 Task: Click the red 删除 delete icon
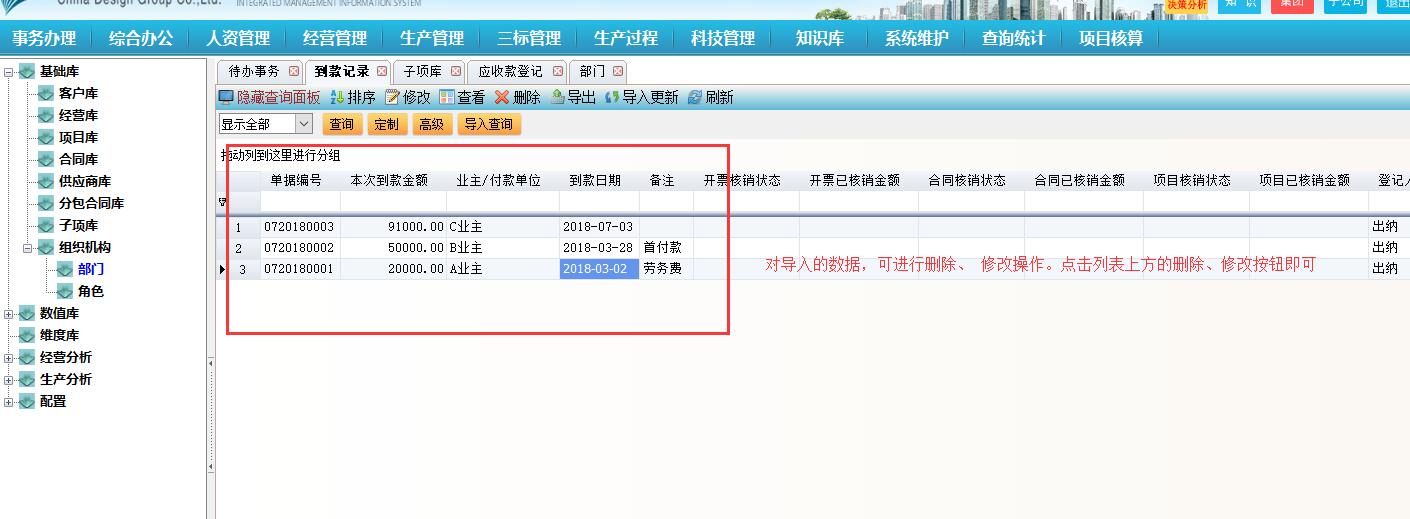502,97
